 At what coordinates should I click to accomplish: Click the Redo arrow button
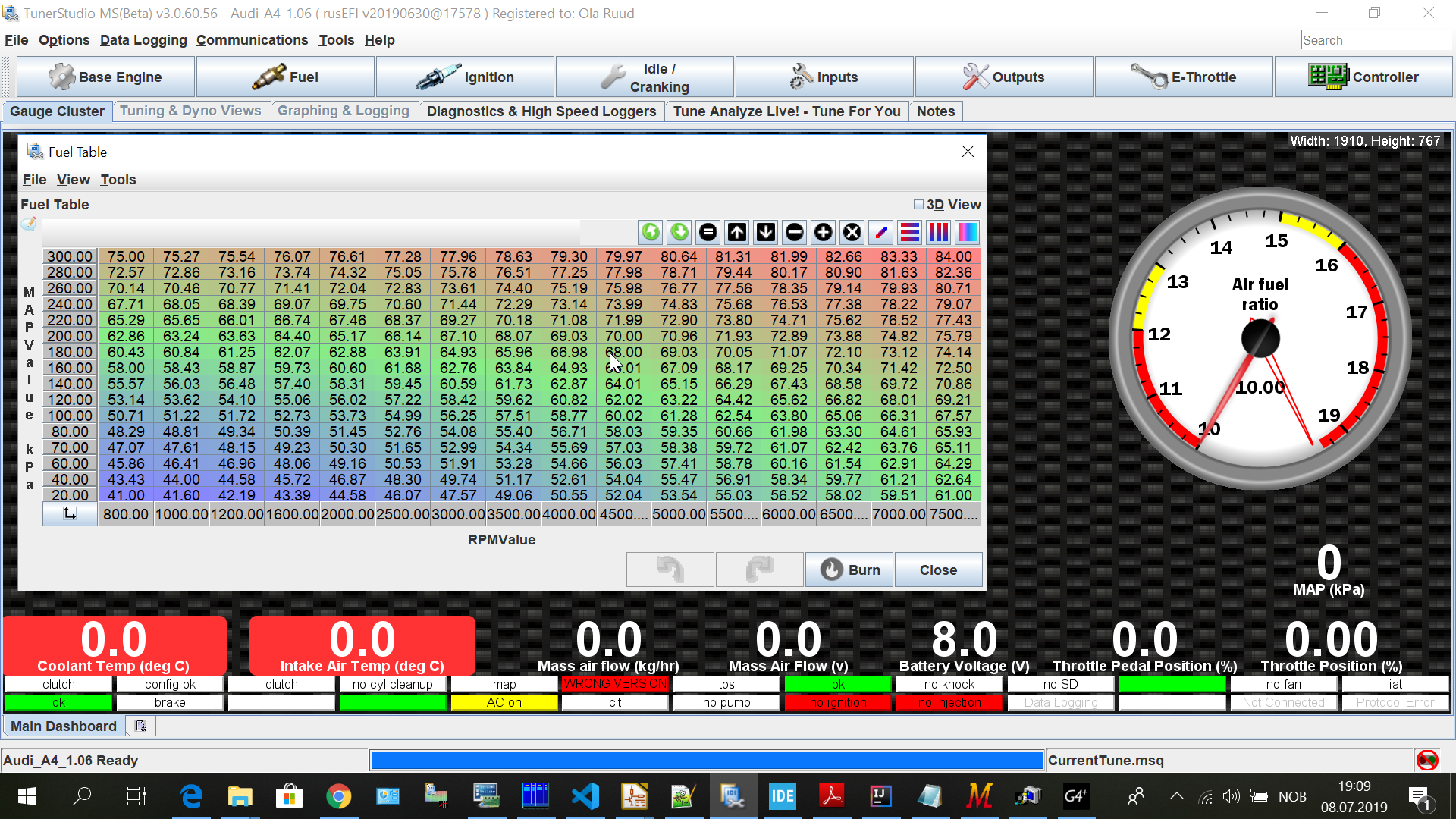[759, 570]
